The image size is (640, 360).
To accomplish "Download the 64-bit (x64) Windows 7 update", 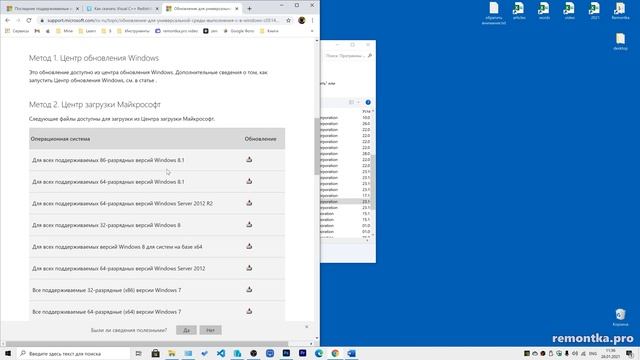I will (x=249, y=311).
